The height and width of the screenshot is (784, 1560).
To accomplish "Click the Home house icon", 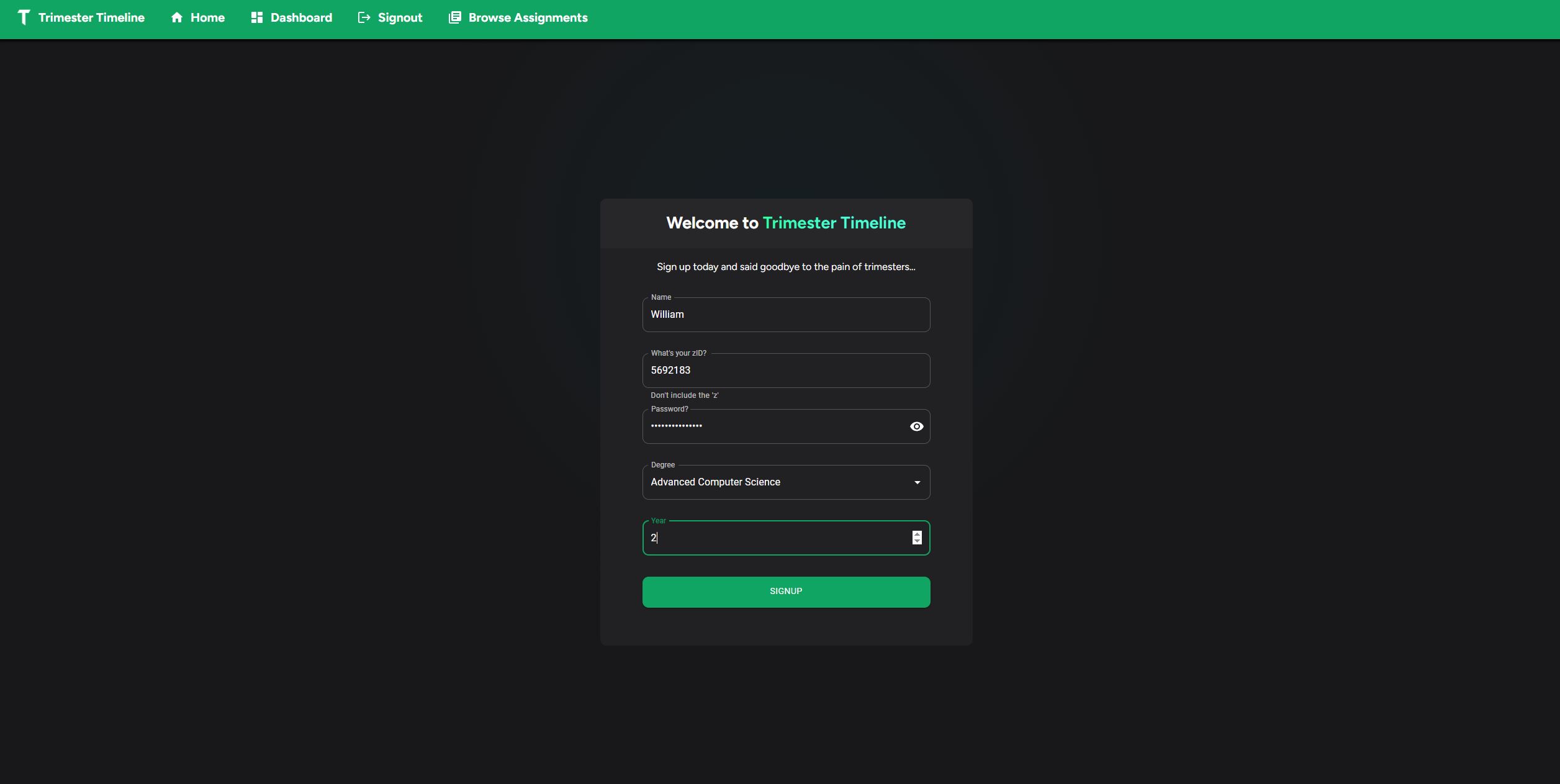I will pyautogui.click(x=177, y=17).
